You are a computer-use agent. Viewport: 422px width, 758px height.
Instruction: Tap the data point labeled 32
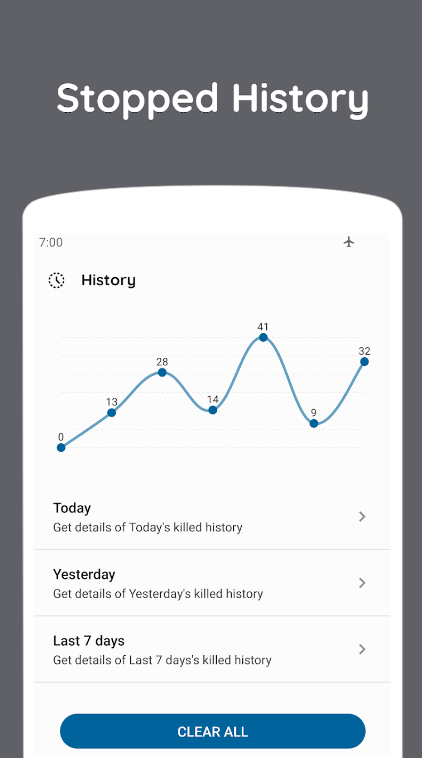tap(364, 362)
